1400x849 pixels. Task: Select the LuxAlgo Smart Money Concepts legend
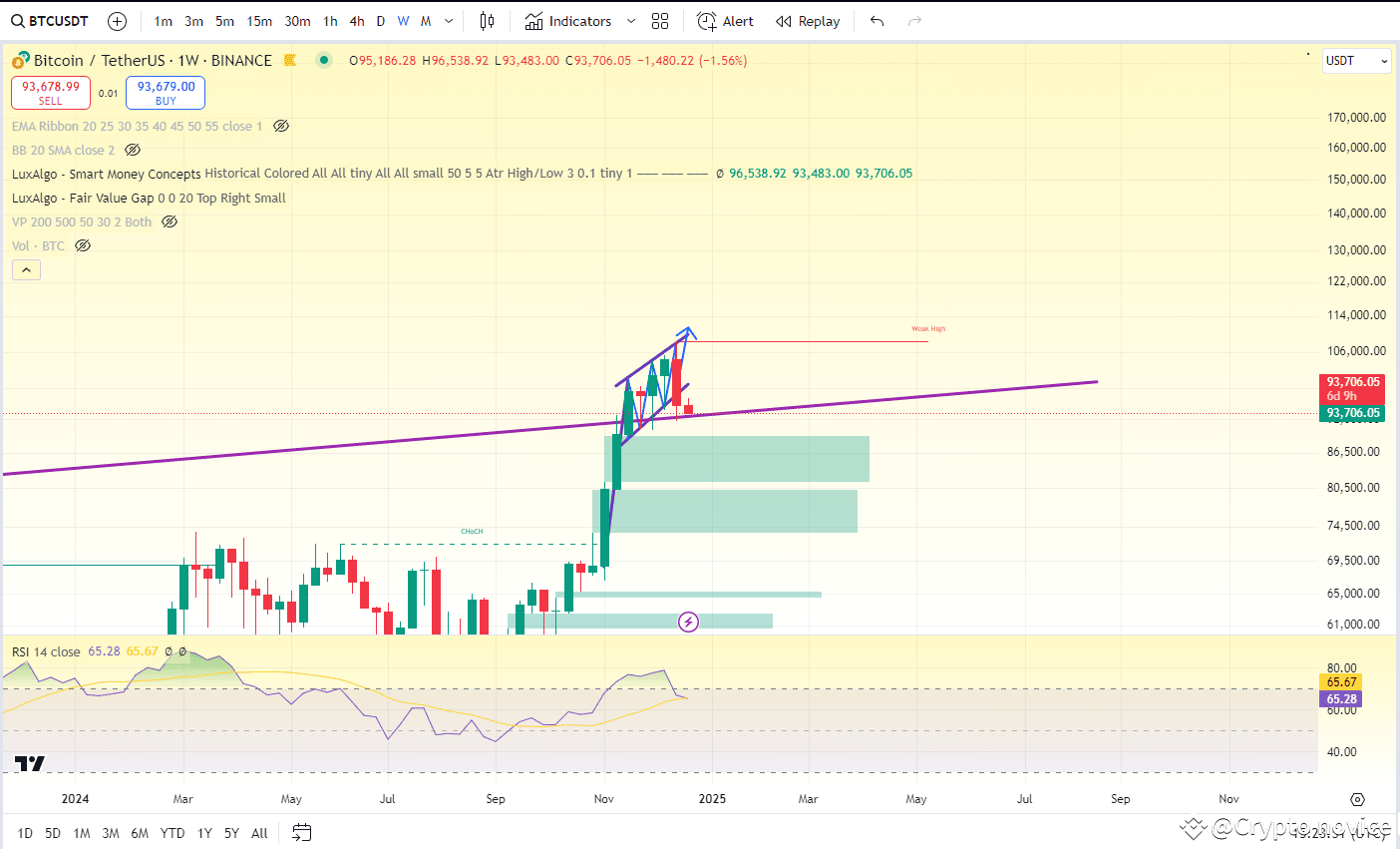[x=107, y=174]
